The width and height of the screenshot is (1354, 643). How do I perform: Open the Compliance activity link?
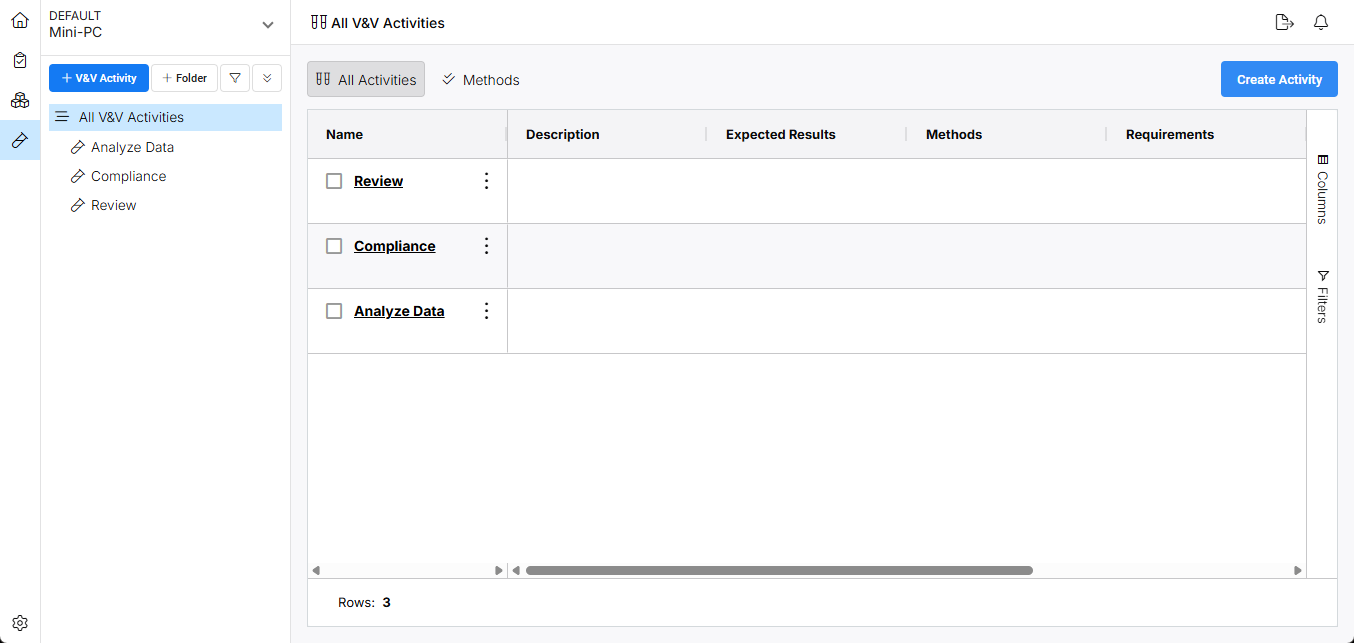click(395, 246)
